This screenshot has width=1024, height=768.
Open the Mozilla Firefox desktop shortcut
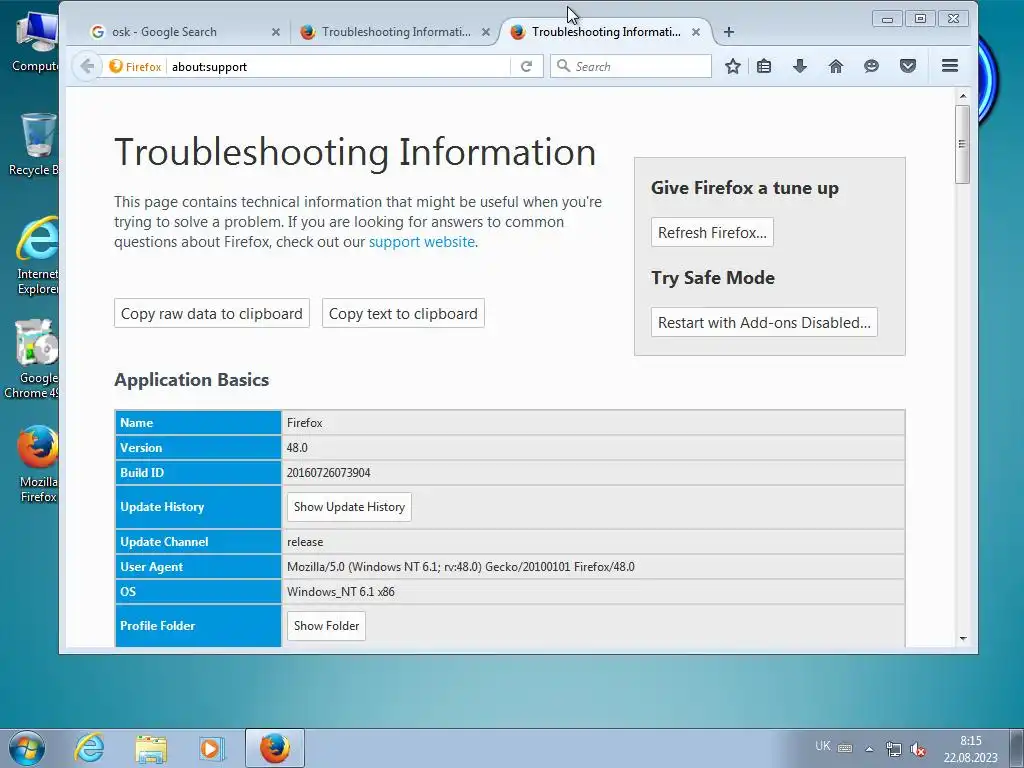pyautogui.click(x=38, y=464)
